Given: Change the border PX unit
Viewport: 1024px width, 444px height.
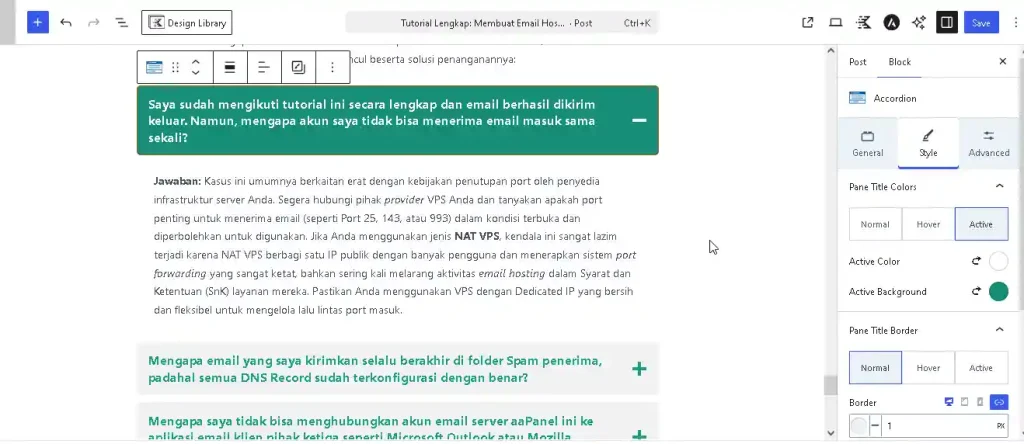Looking at the screenshot, I should tap(1000, 426).
